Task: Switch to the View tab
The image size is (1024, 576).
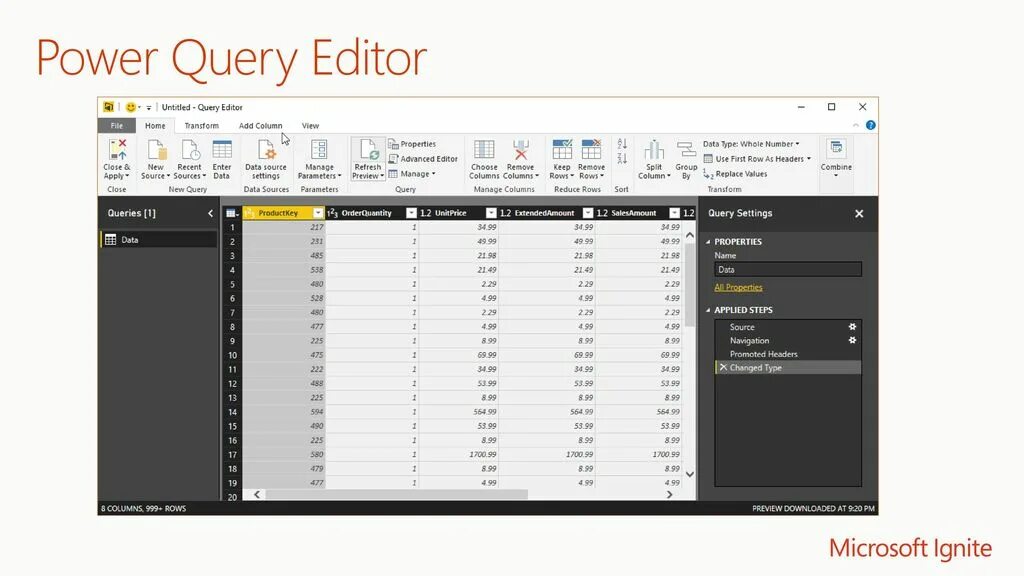Action: pos(310,125)
